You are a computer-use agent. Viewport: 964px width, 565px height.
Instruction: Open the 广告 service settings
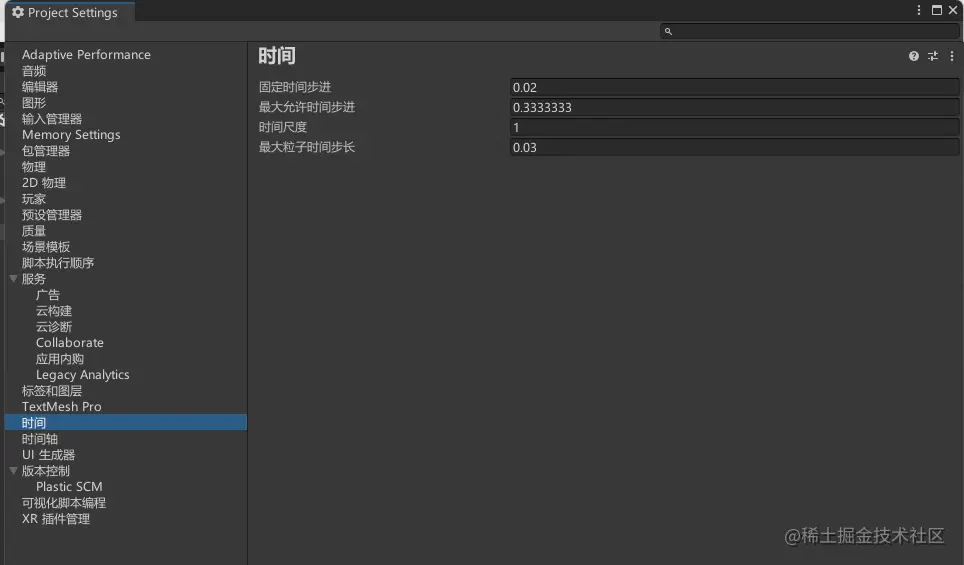(x=47, y=294)
